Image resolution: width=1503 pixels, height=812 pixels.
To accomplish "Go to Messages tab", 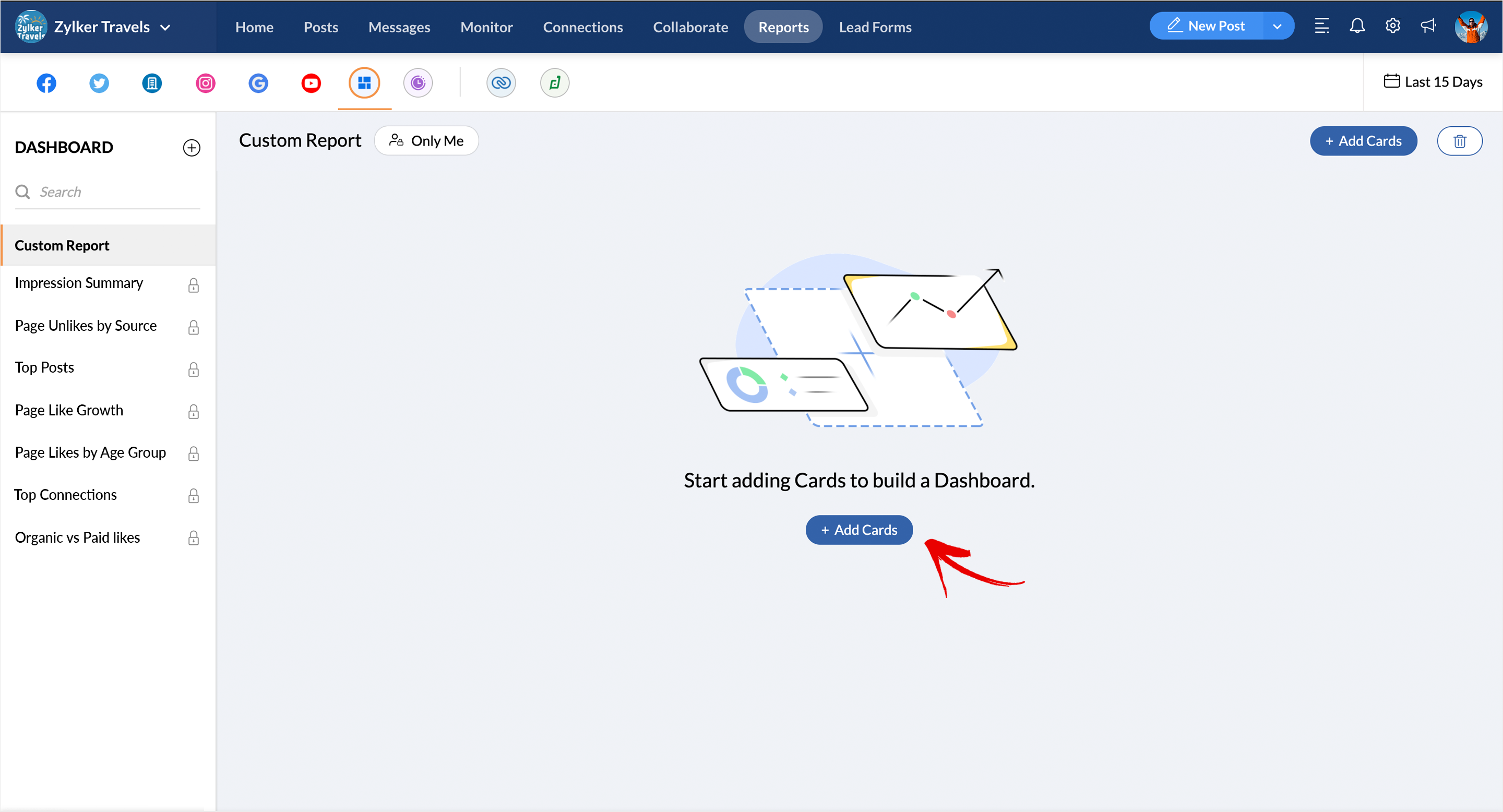I will click(x=399, y=27).
